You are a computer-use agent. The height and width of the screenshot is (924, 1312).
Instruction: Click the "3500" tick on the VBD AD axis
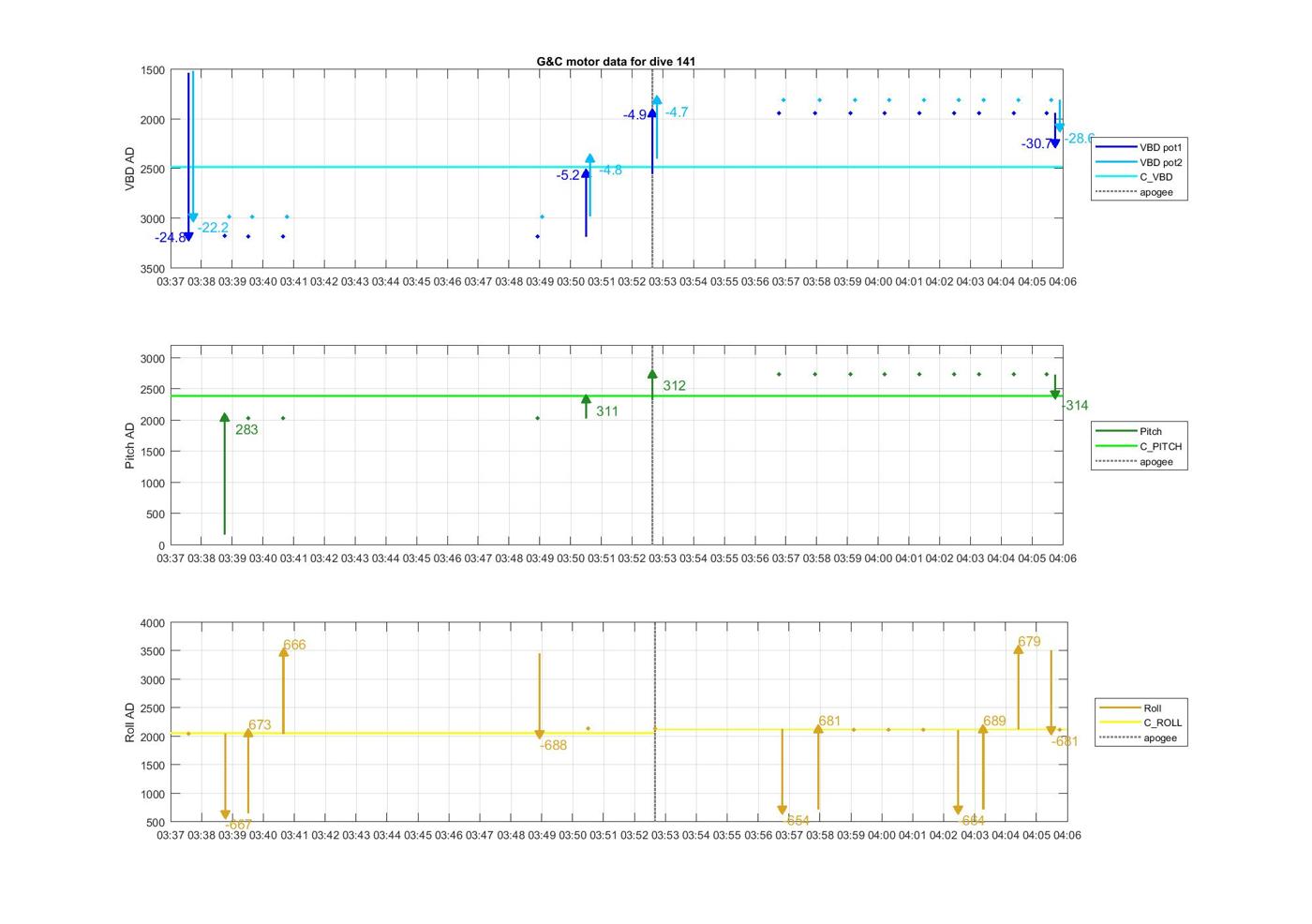point(153,269)
